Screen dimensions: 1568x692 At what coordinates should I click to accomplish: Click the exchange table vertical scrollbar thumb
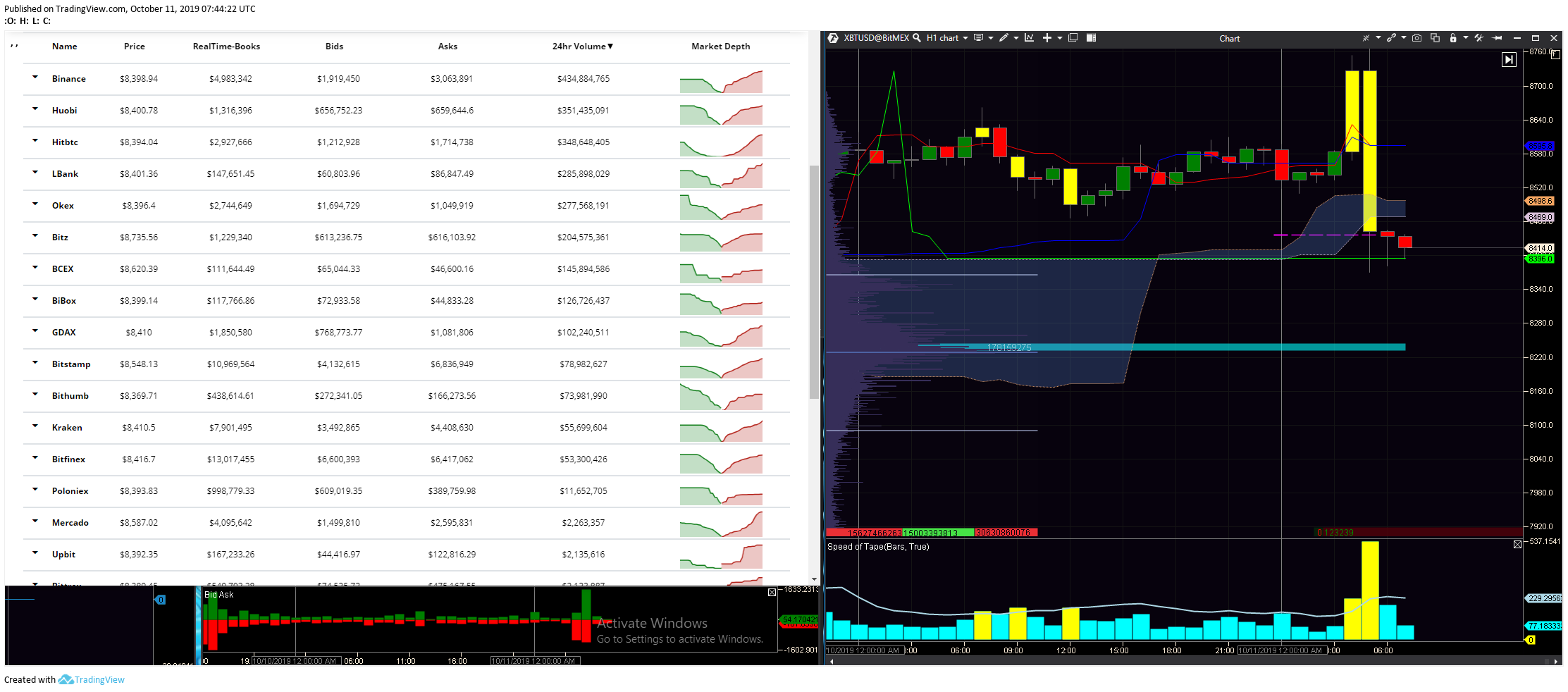tap(814, 282)
